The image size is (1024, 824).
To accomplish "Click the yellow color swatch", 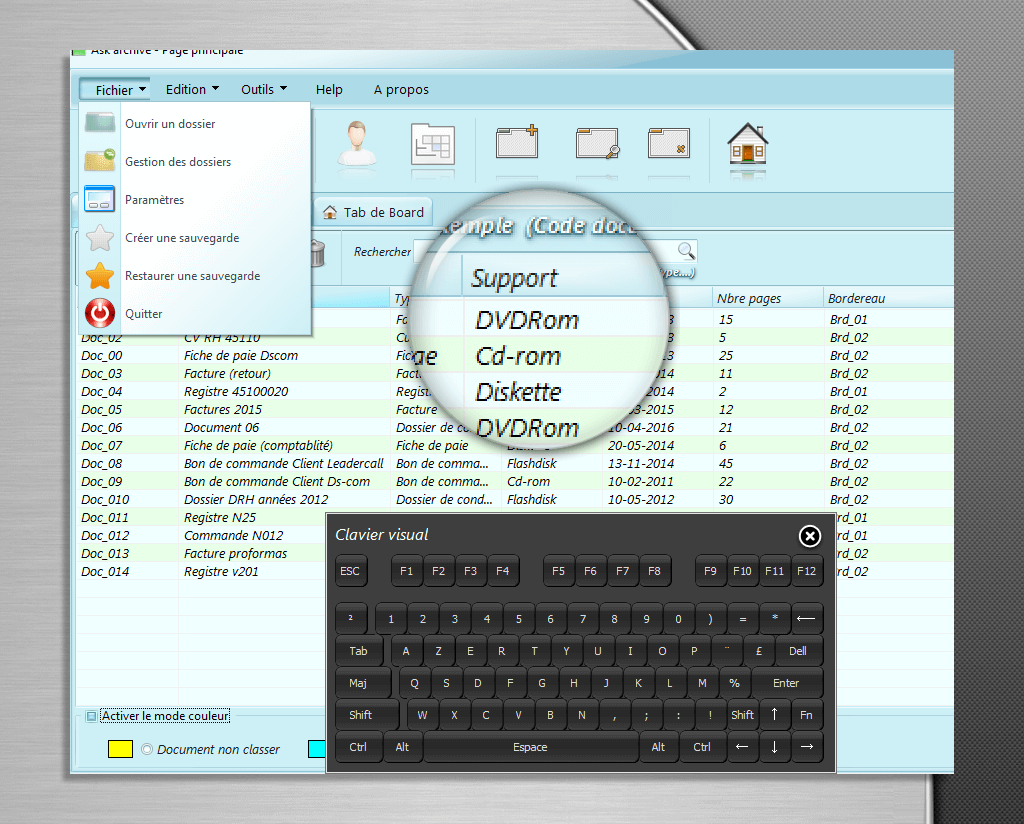I will click(x=120, y=749).
